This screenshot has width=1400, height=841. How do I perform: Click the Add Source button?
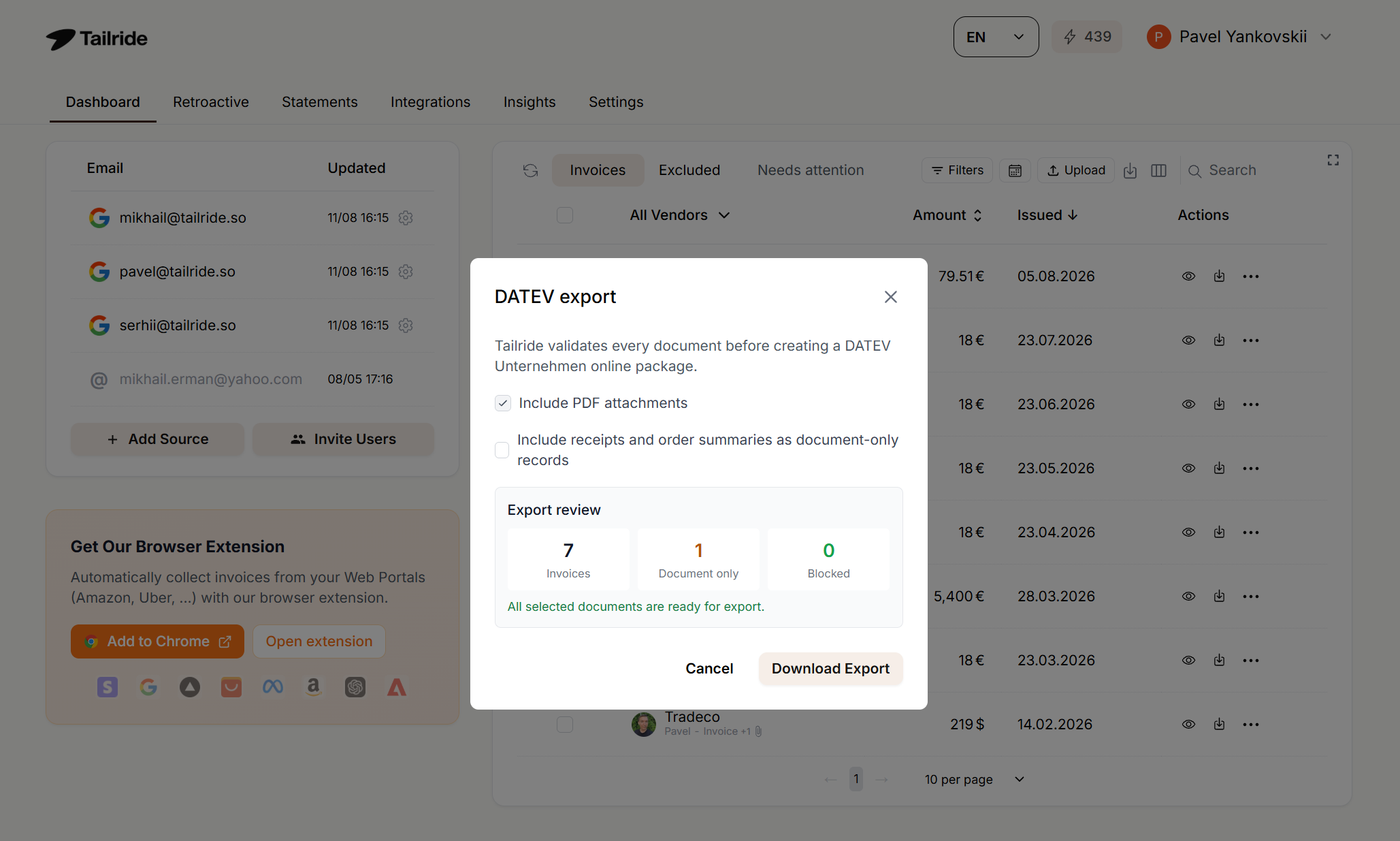pyautogui.click(x=157, y=439)
